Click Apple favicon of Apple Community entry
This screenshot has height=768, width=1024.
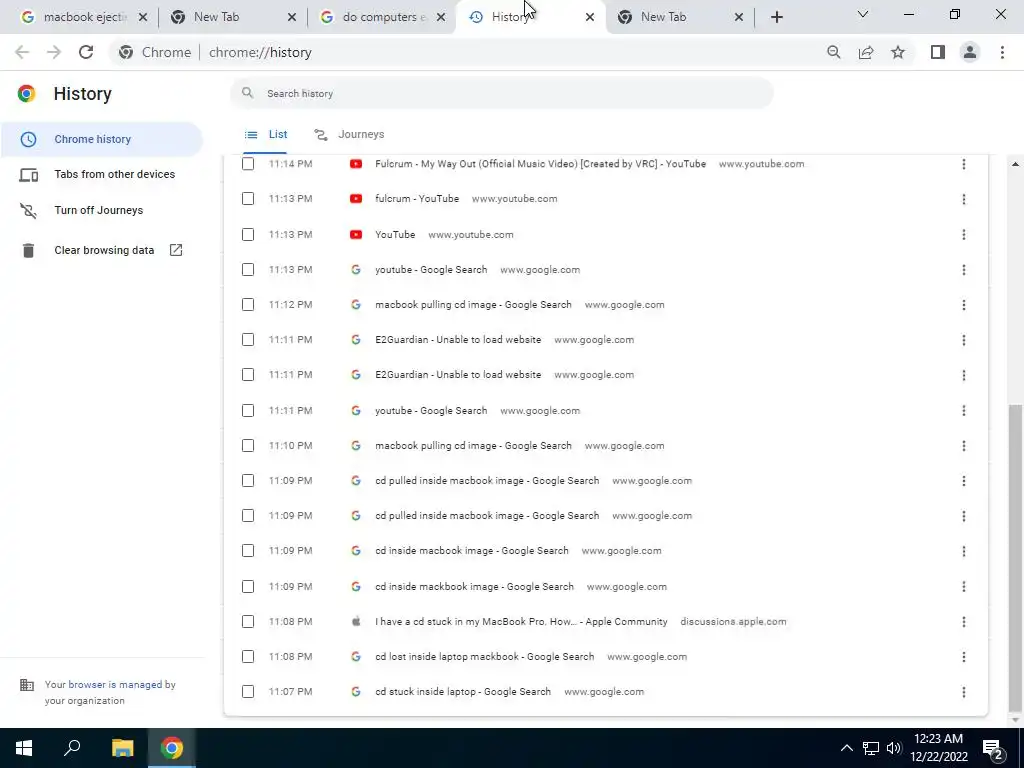coord(356,622)
